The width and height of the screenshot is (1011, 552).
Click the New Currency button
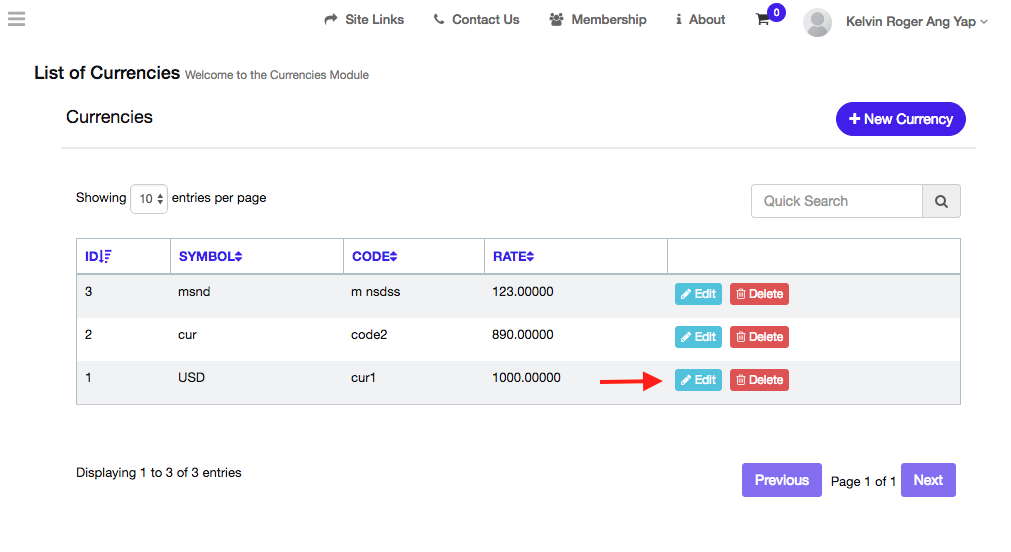(900, 119)
